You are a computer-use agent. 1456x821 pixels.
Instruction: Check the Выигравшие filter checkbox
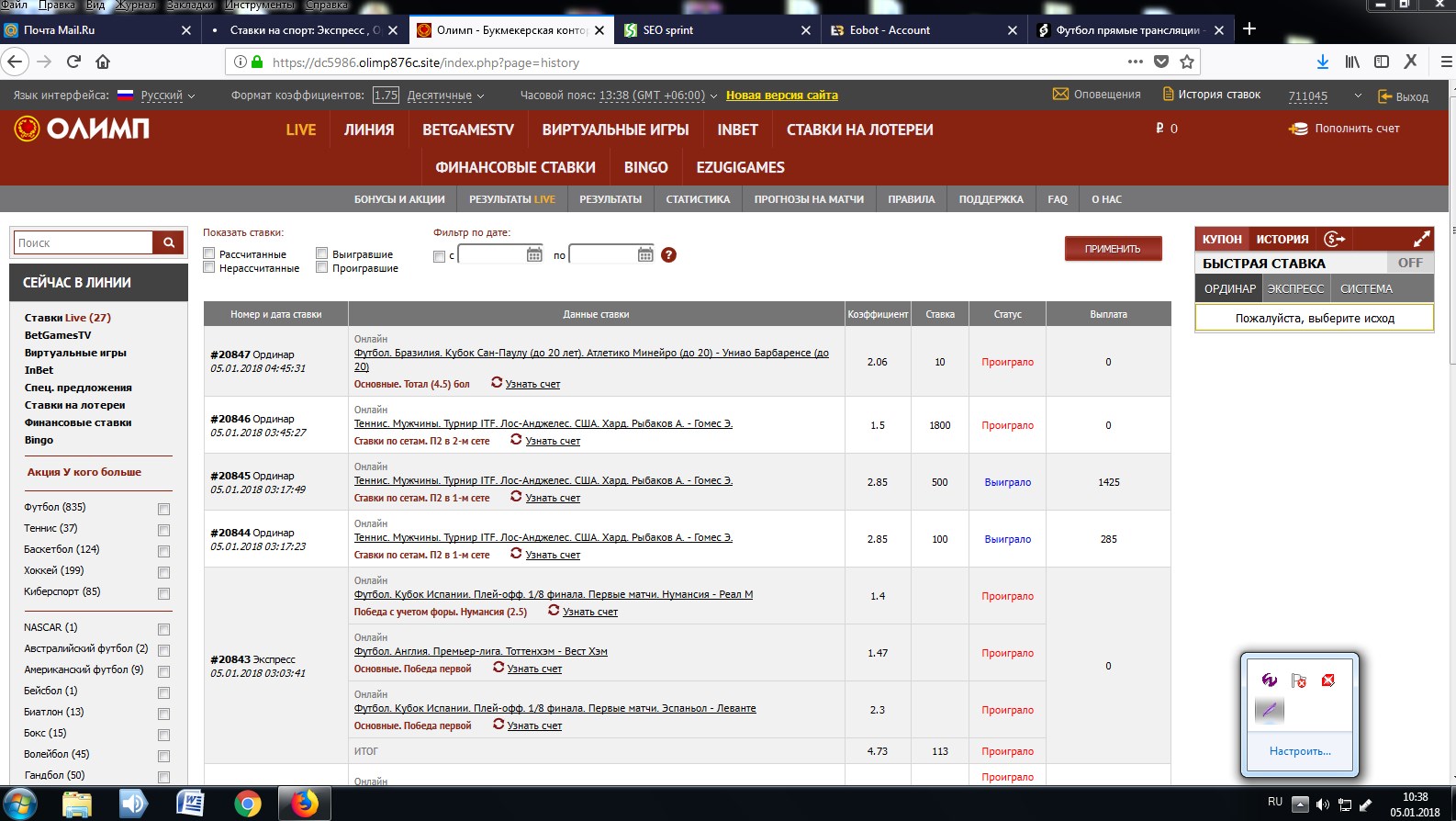coord(322,253)
